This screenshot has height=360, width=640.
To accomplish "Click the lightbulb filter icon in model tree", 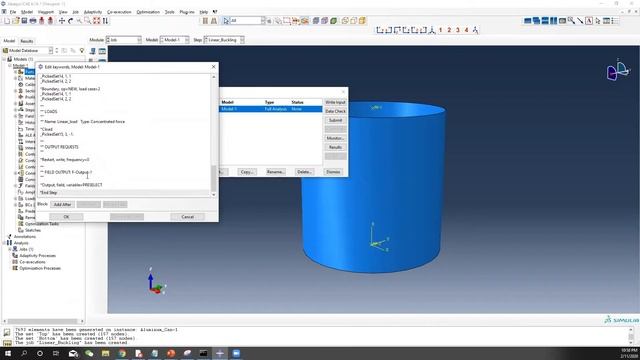I will coord(82,51).
